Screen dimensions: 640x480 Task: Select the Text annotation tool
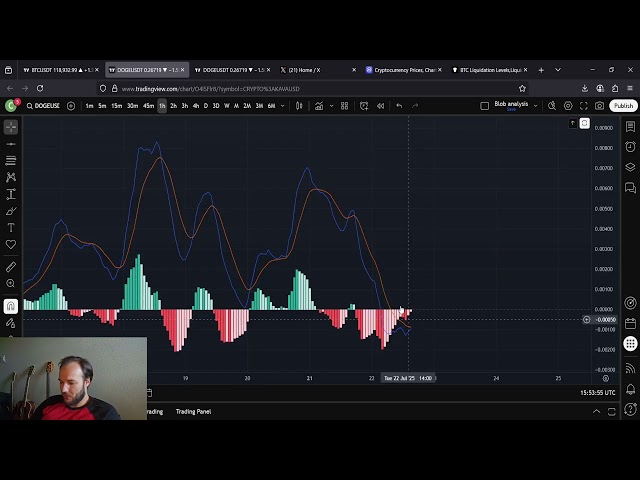point(11,228)
